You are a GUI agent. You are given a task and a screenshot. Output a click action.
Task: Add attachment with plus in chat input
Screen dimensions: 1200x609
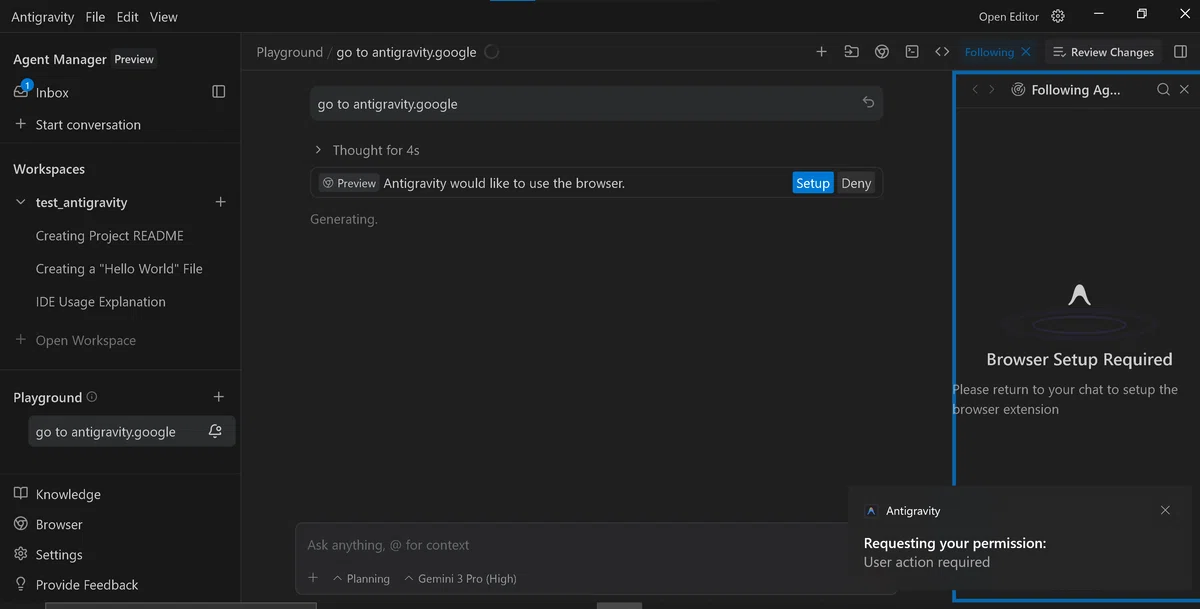313,578
